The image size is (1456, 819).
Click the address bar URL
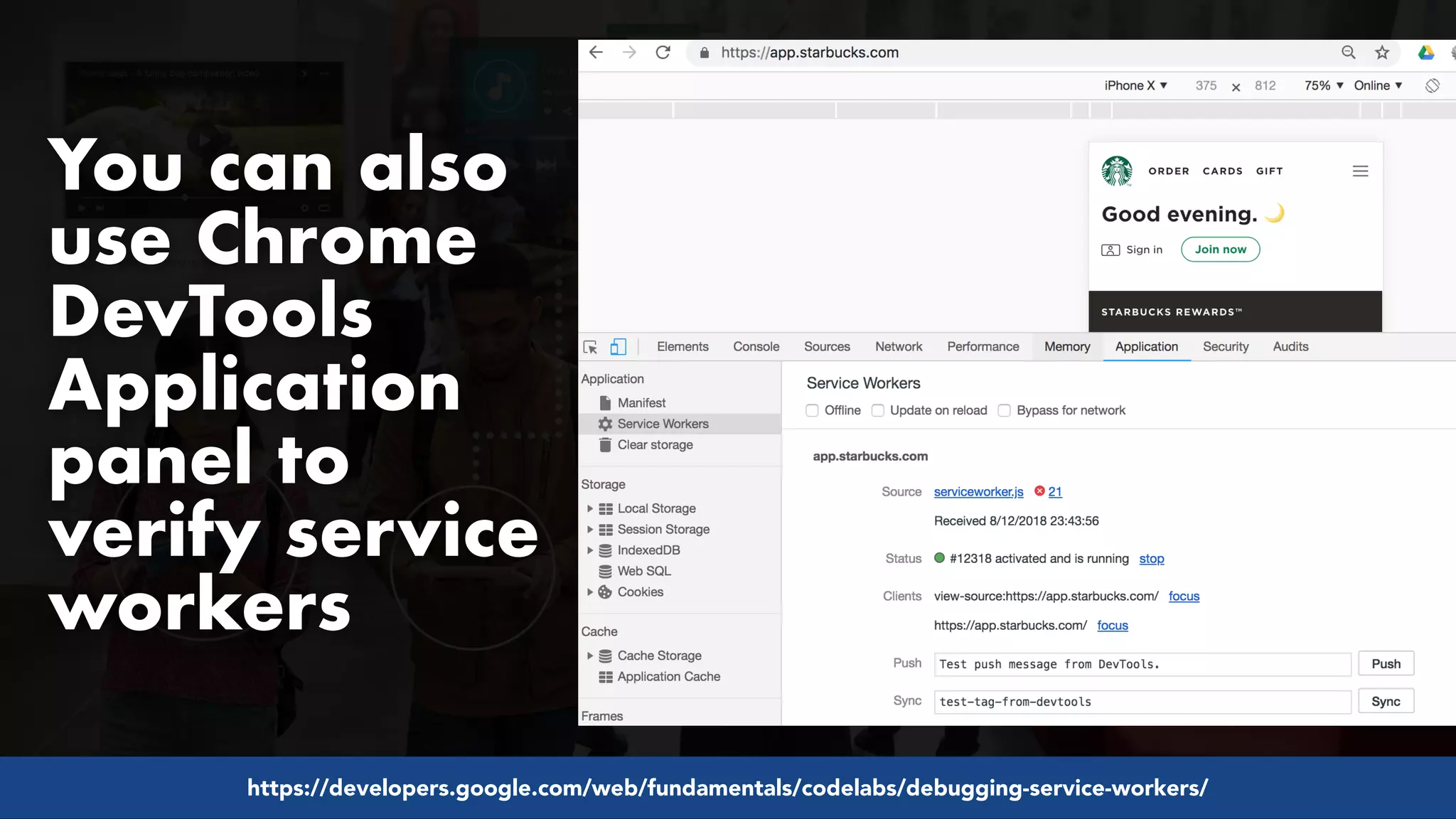tap(810, 53)
